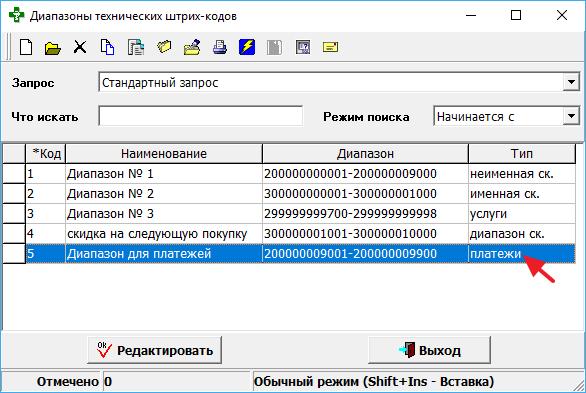Click the help question-mark toolbar icon
This screenshot has height=393, width=586.
(x=303, y=47)
